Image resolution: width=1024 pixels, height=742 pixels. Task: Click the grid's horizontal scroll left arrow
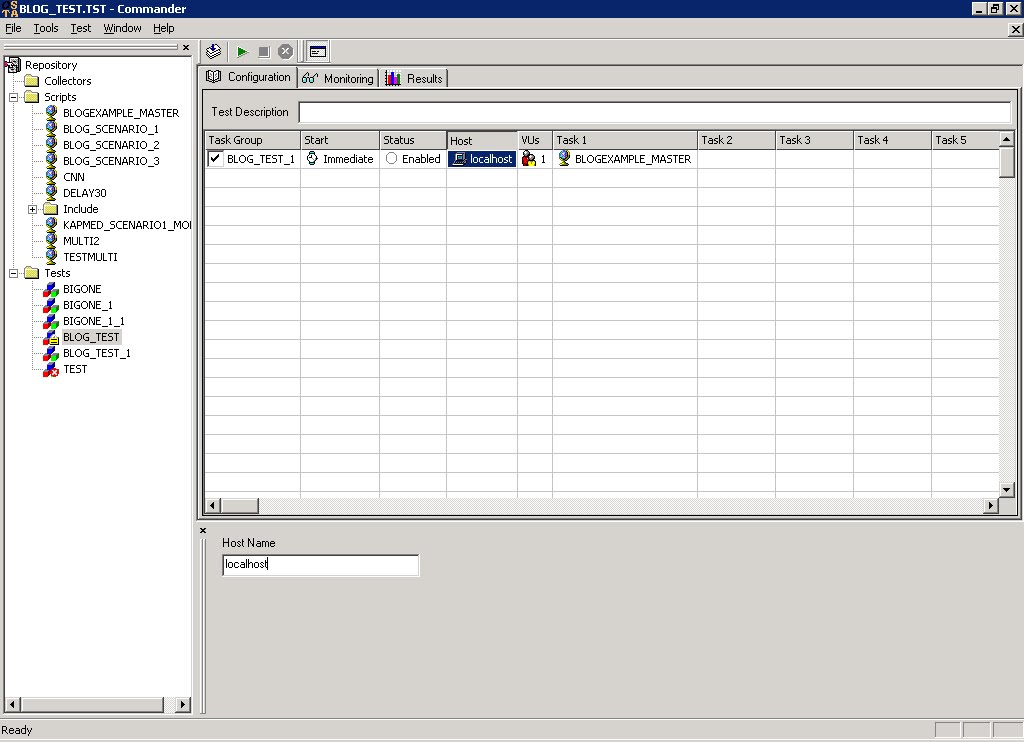[212, 506]
